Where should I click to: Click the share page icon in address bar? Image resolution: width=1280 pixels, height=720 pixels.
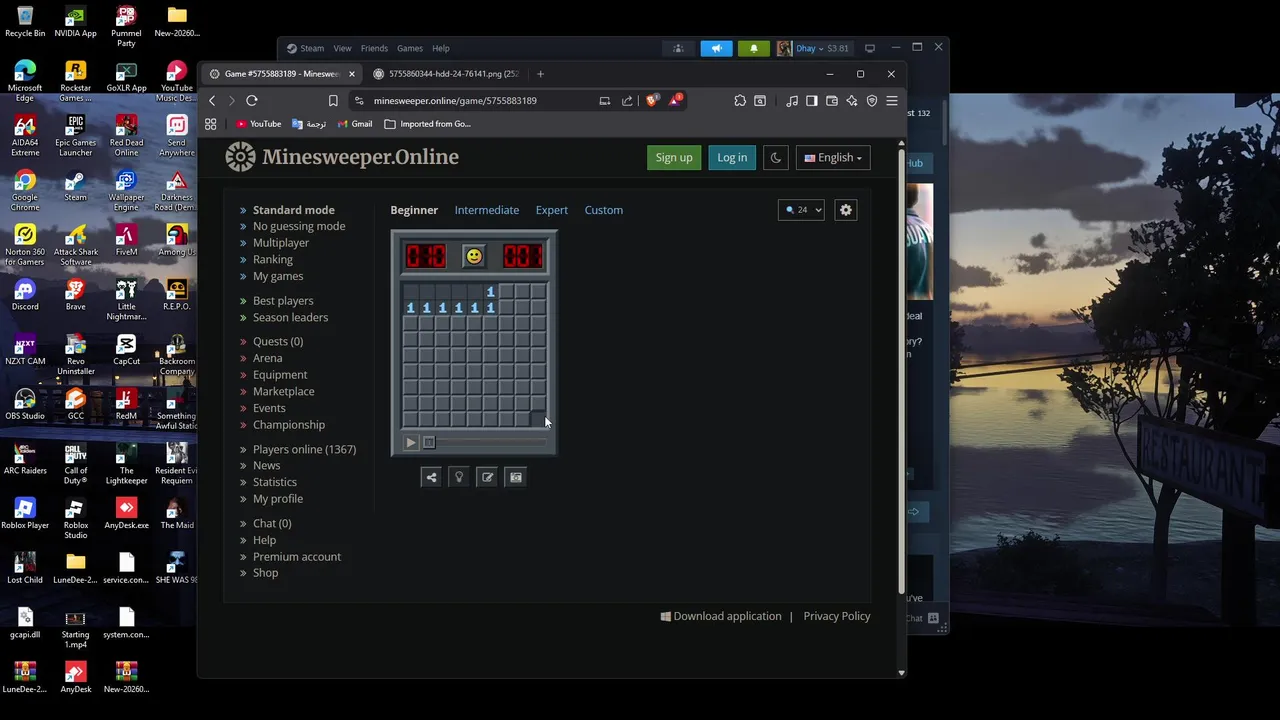coord(627,101)
